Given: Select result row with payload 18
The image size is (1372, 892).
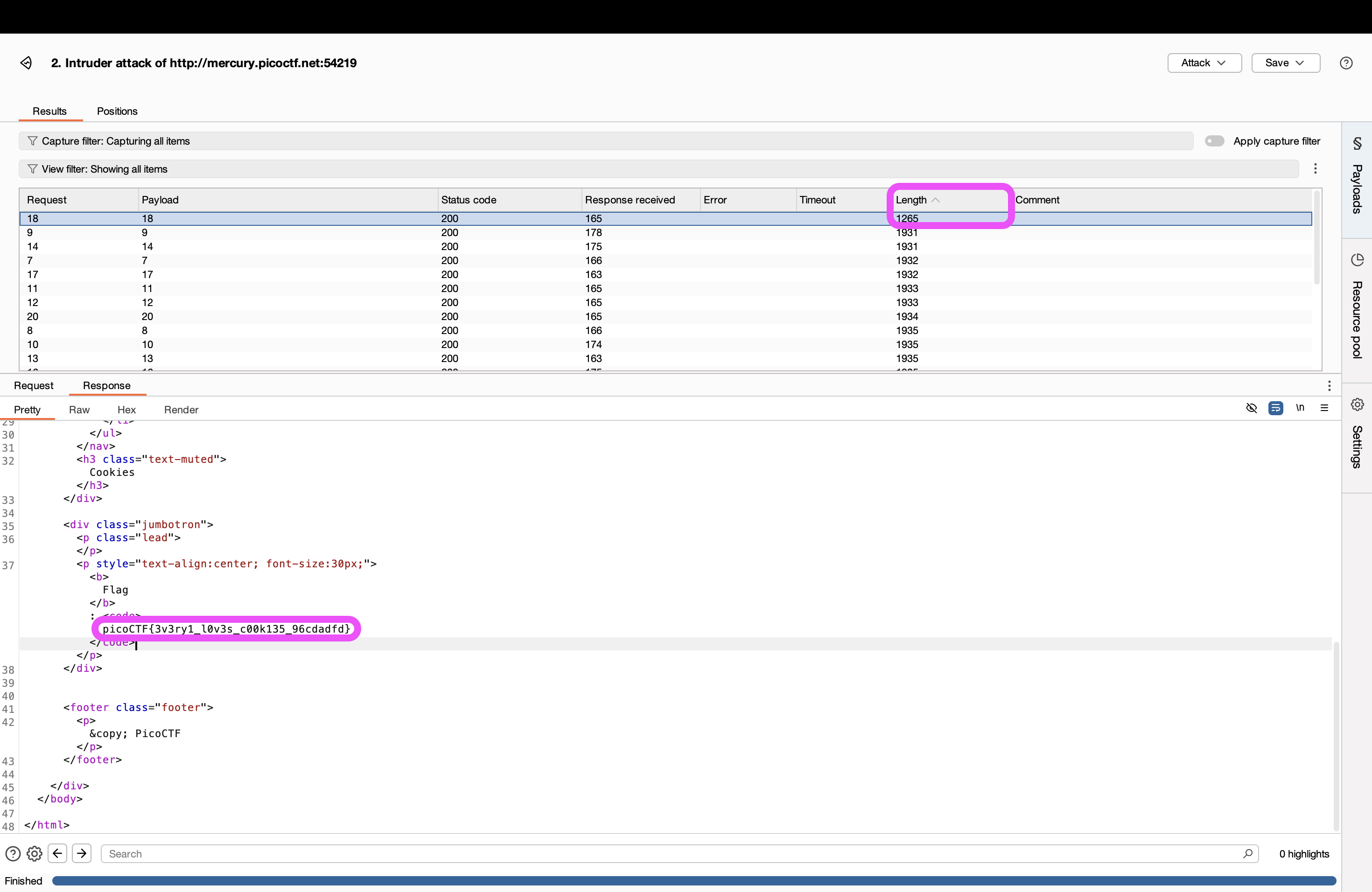Looking at the screenshot, I should [x=666, y=218].
